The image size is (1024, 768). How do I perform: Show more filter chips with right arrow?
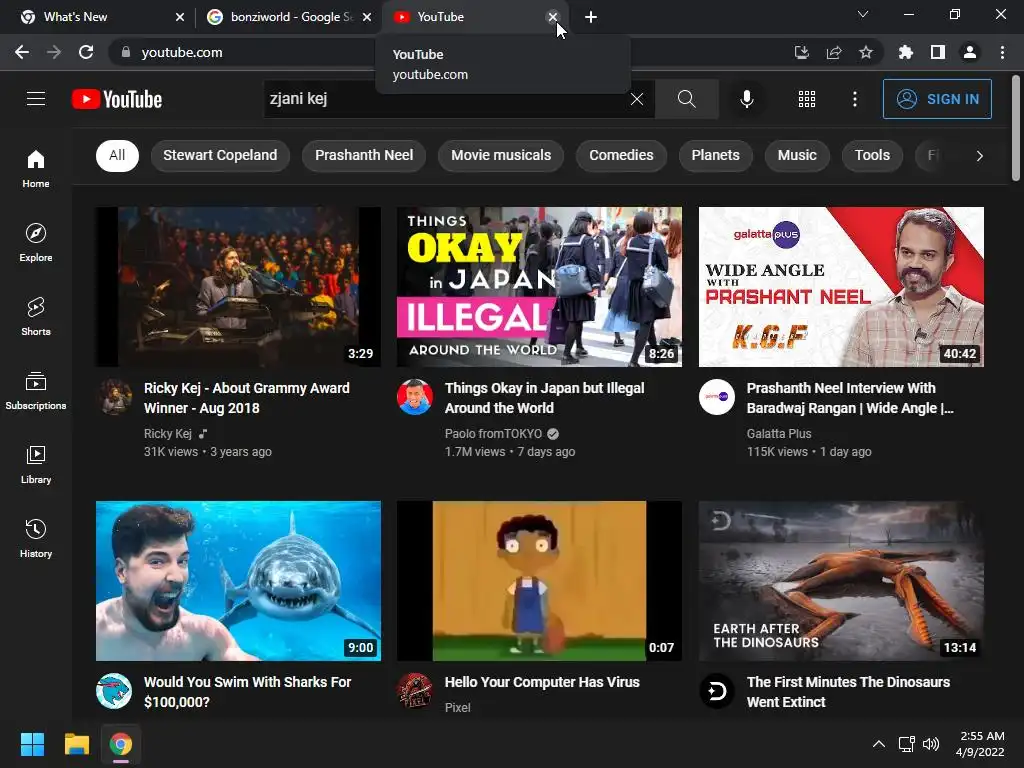pyautogui.click(x=979, y=155)
